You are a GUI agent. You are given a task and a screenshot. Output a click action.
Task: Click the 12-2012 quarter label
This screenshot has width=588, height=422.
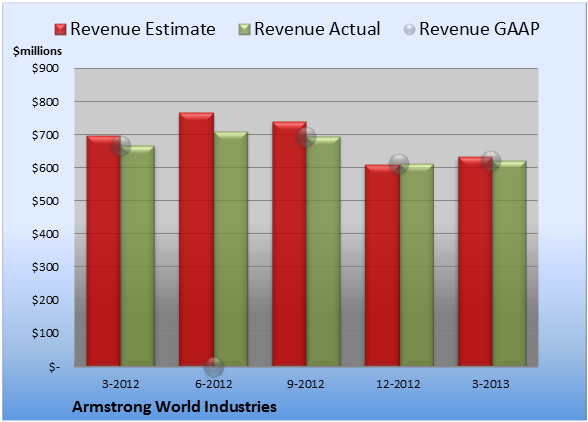pyautogui.click(x=398, y=384)
